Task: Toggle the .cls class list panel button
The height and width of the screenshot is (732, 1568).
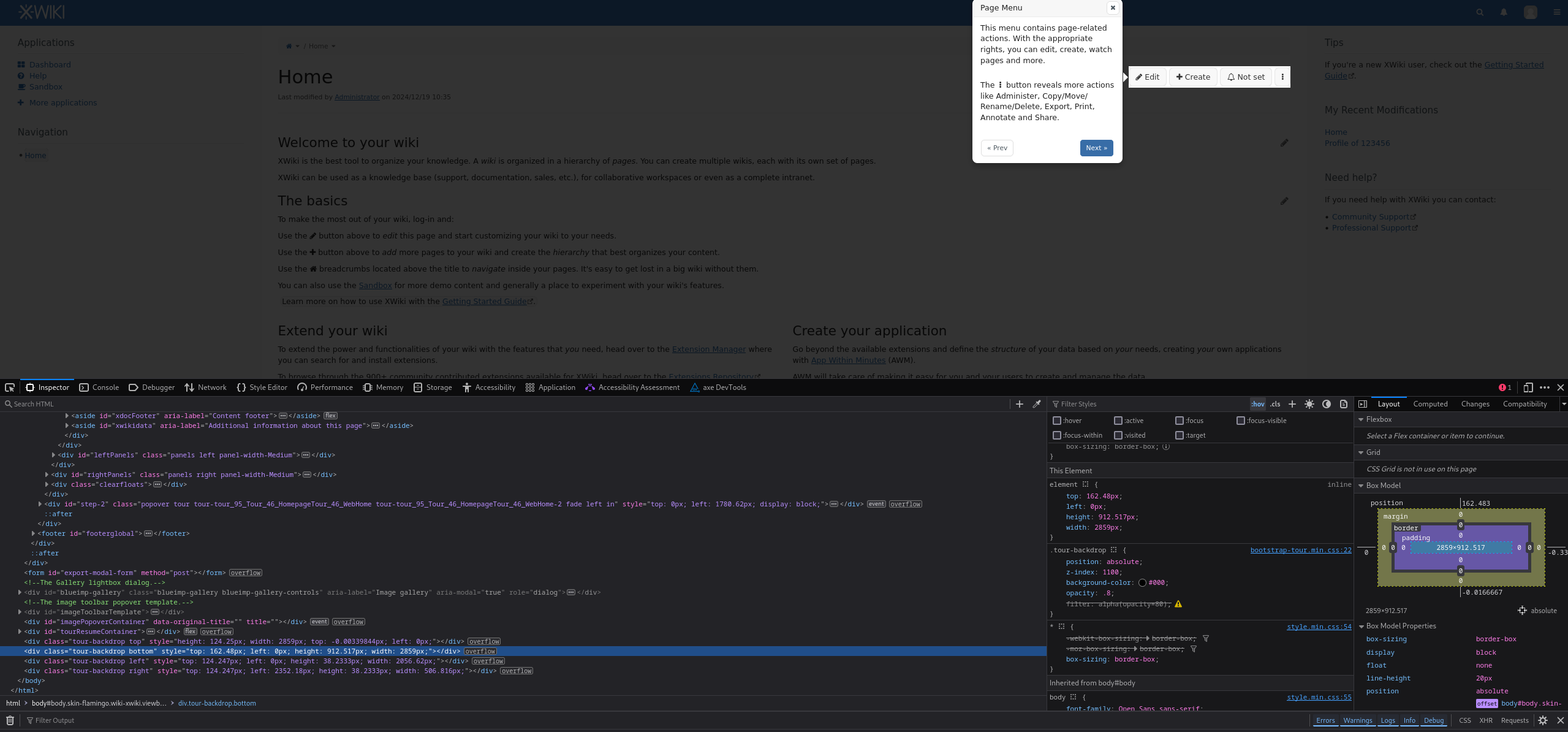Action: coord(1275,404)
